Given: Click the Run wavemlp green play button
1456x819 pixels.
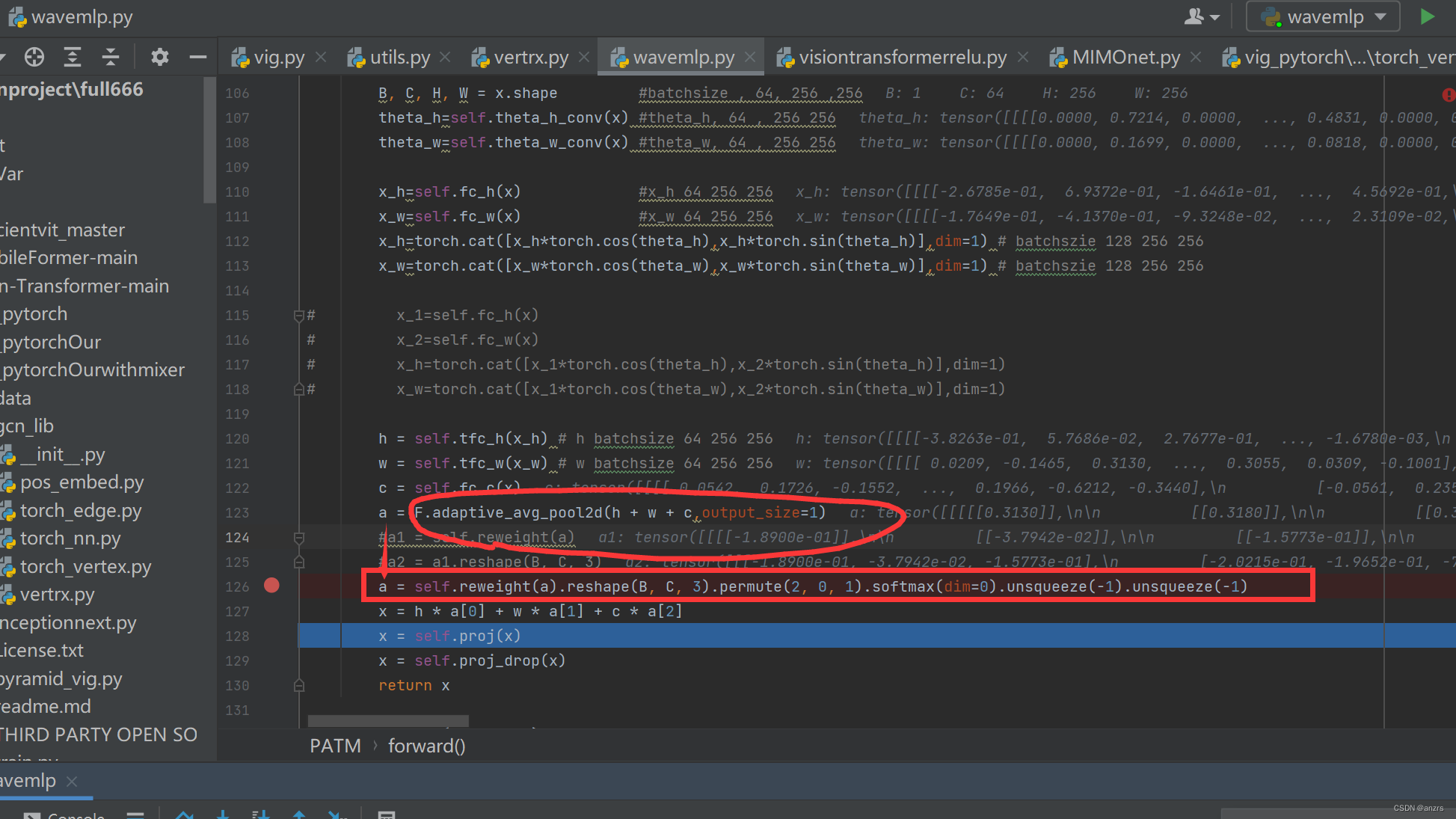Looking at the screenshot, I should (1427, 16).
